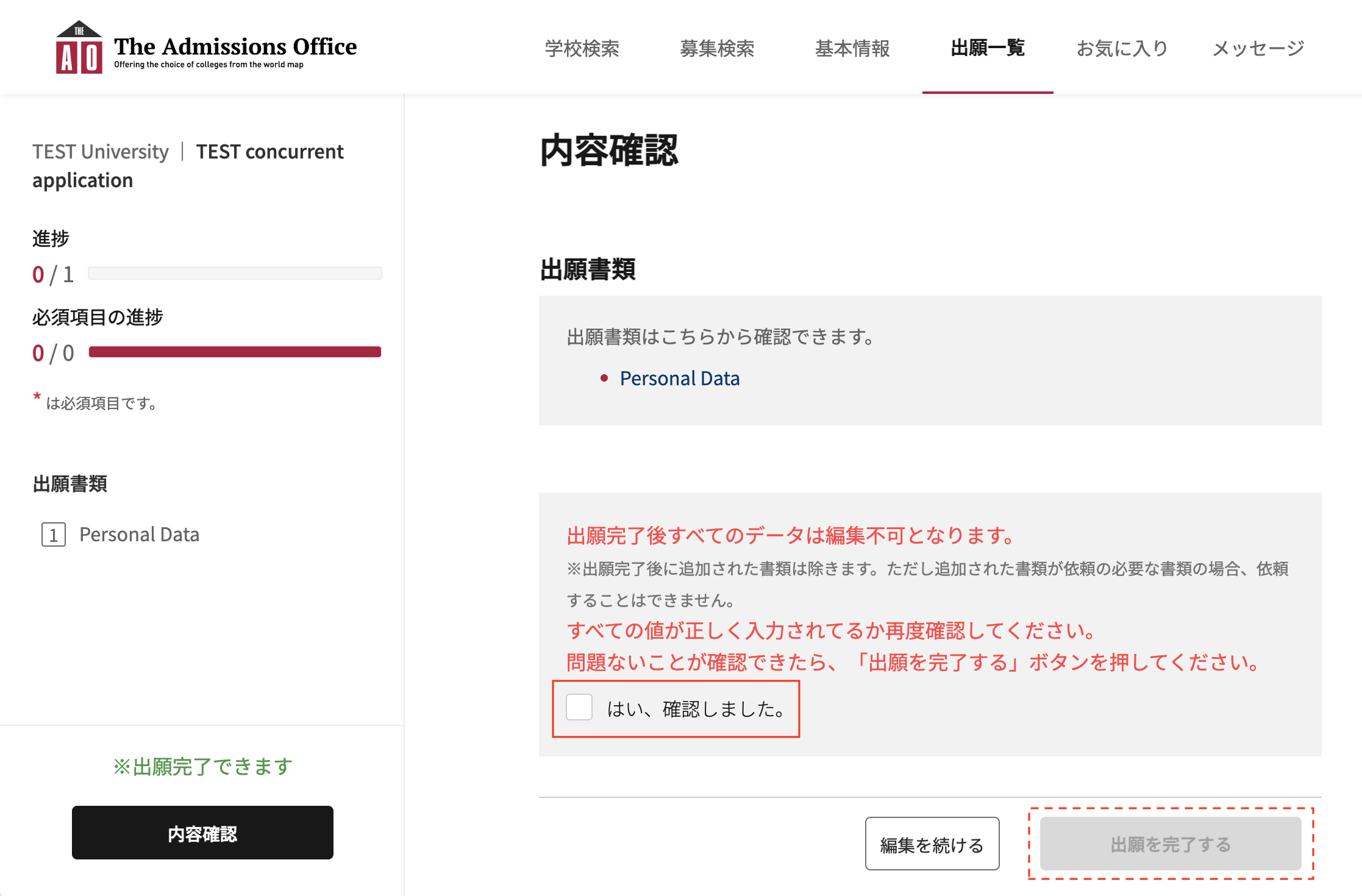Open the お気に入り tab
The width and height of the screenshot is (1362, 896).
(1122, 48)
